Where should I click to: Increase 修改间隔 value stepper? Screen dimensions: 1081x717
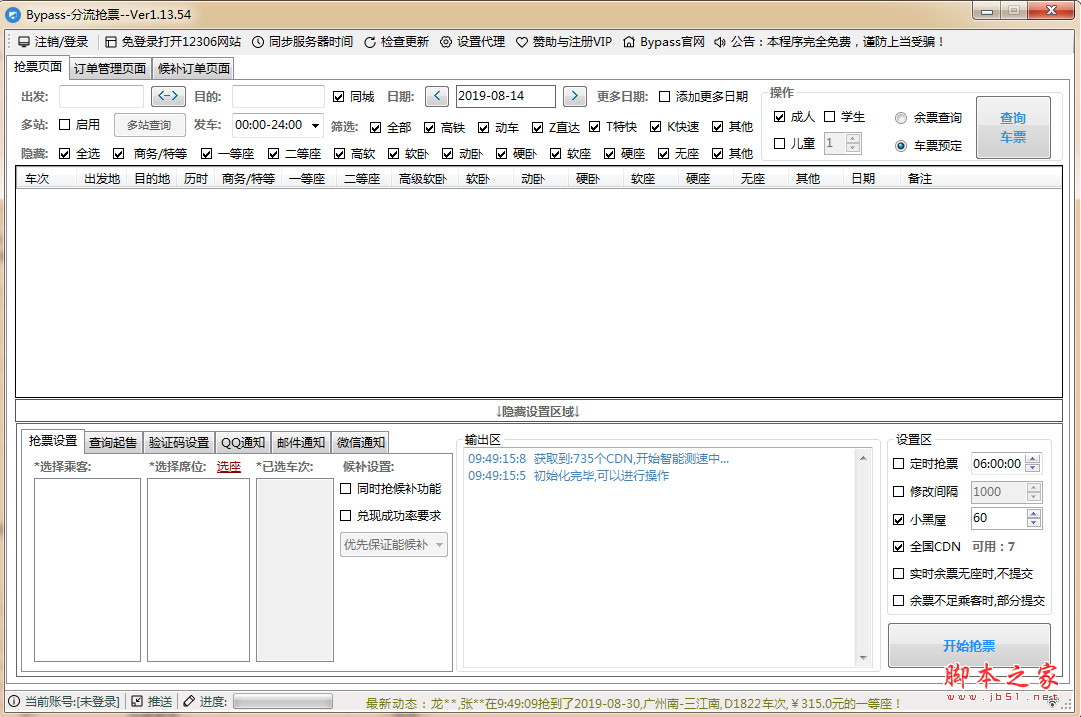pyautogui.click(x=1033, y=487)
